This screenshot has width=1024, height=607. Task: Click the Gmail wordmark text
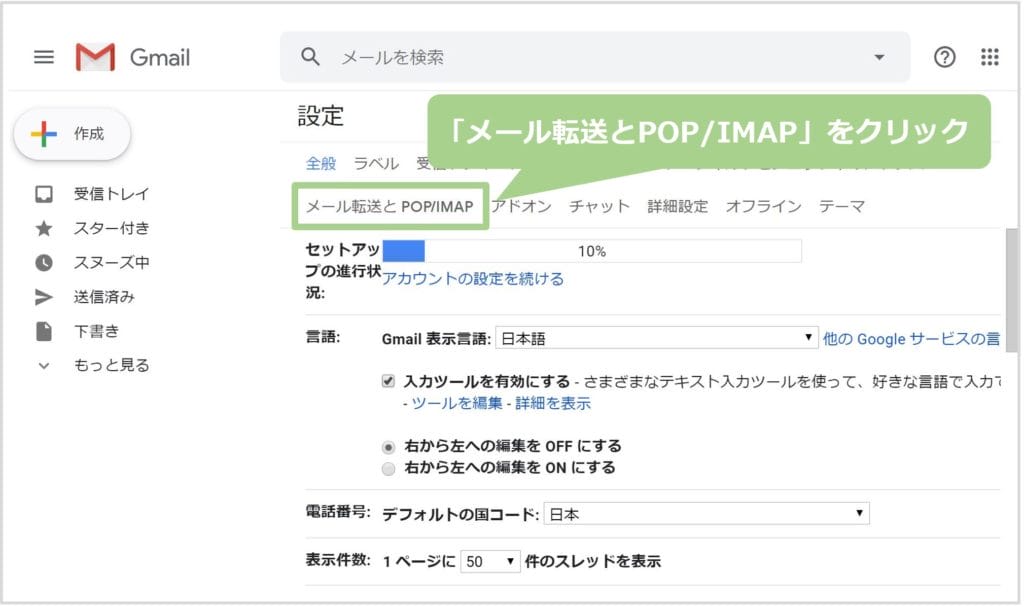pos(160,58)
